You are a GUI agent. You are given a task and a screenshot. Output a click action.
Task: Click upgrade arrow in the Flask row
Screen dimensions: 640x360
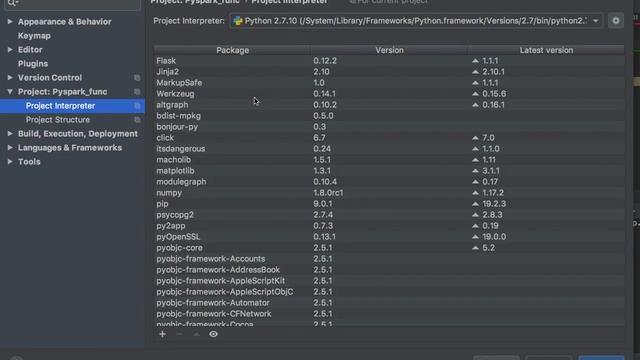pos(475,61)
